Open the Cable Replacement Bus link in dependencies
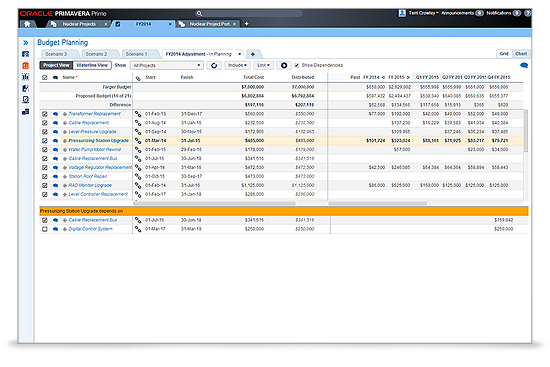The image size is (550, 367). pyautogui.click(x=93, y=220)
